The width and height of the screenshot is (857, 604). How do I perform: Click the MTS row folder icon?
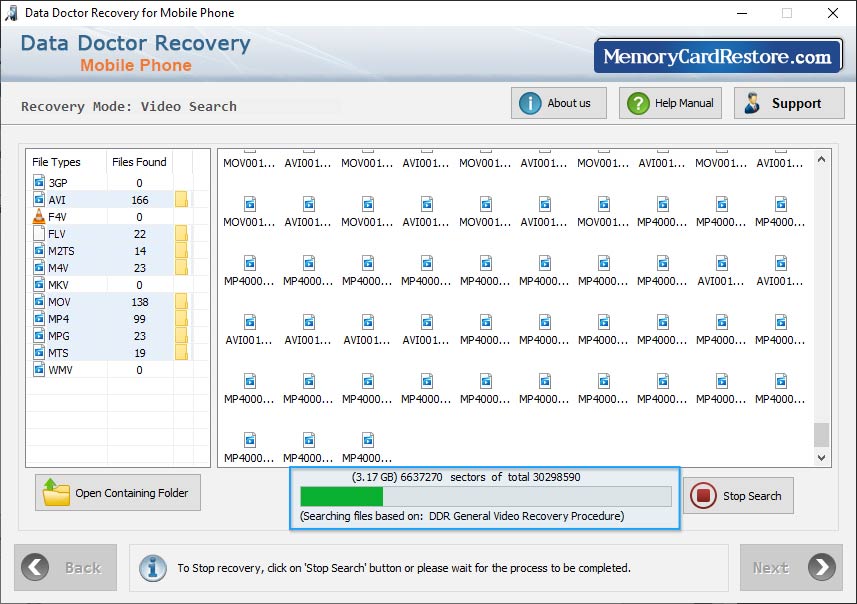[181, 353]
